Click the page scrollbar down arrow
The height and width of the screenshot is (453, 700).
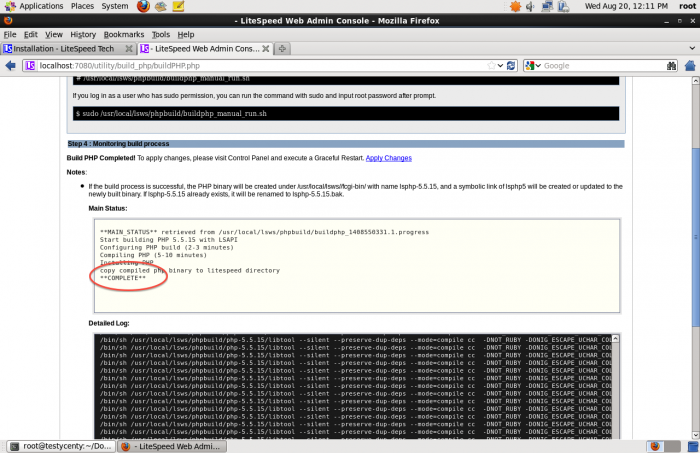point(696,435)
